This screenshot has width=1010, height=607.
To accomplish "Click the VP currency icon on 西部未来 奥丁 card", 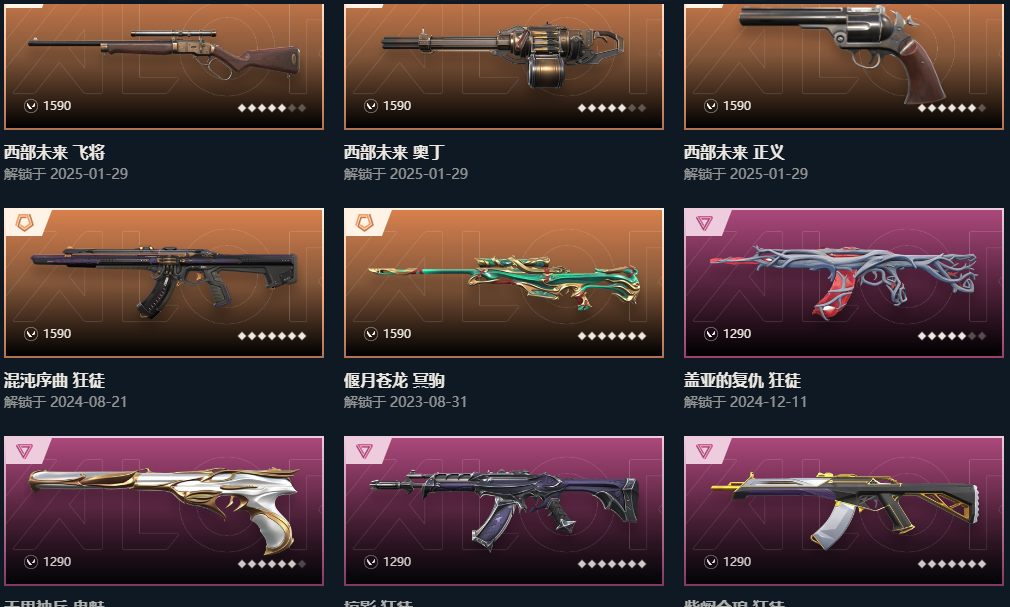I will tap(371, 106).
